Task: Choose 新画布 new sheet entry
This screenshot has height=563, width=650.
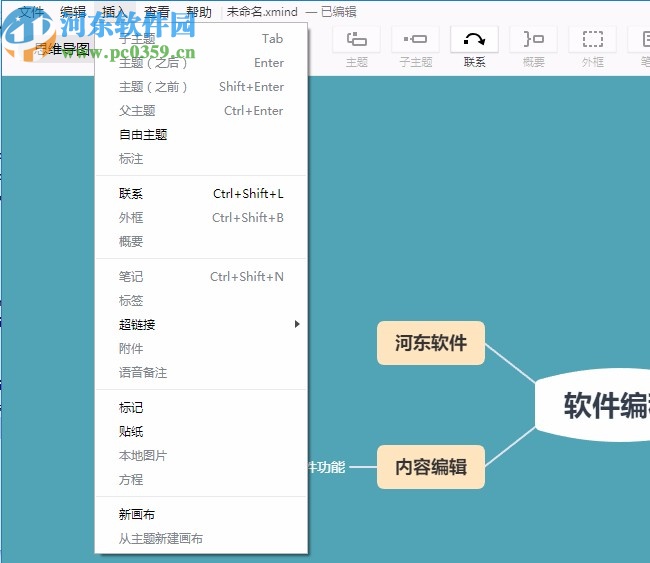Action: click(x=201, y=514)
